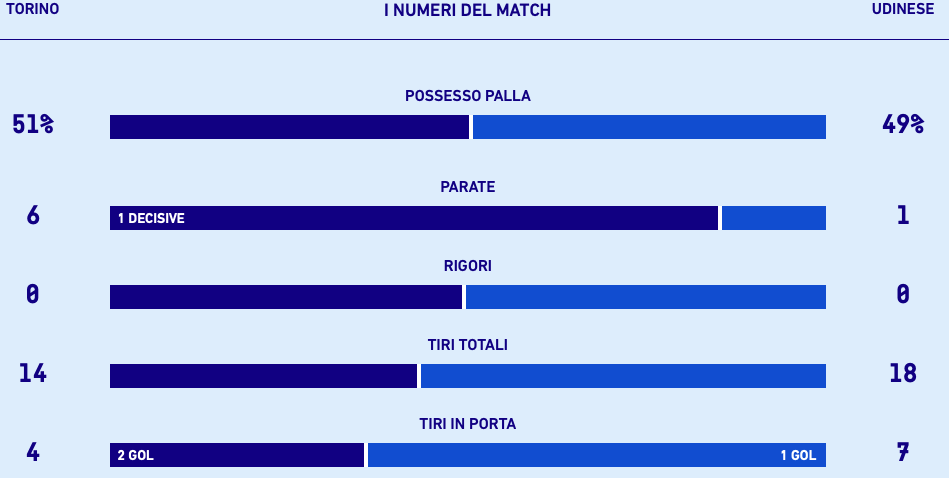Click the TORINO team header

32,9
